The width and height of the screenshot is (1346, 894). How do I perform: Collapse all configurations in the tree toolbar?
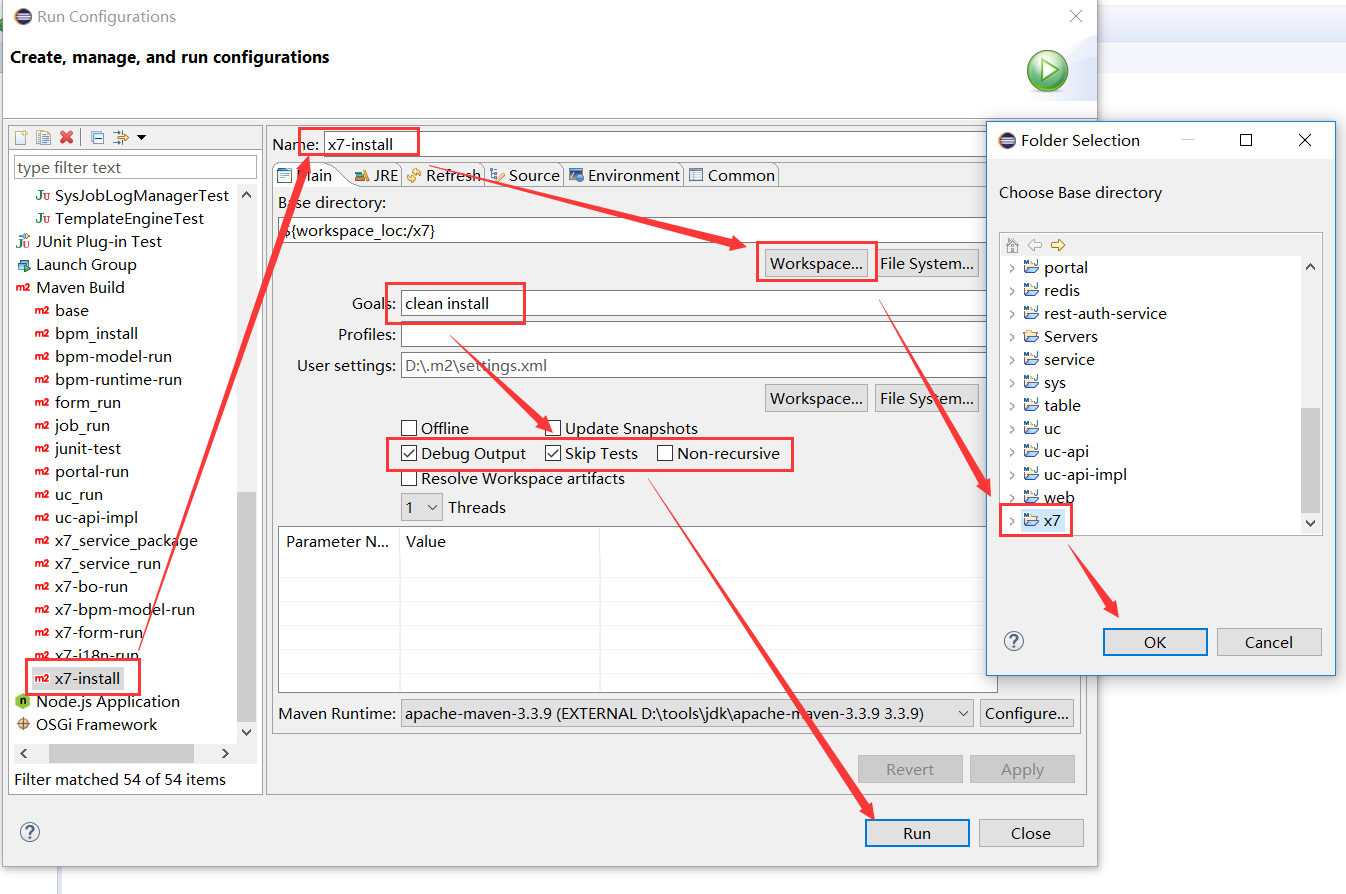click(97, 137)
